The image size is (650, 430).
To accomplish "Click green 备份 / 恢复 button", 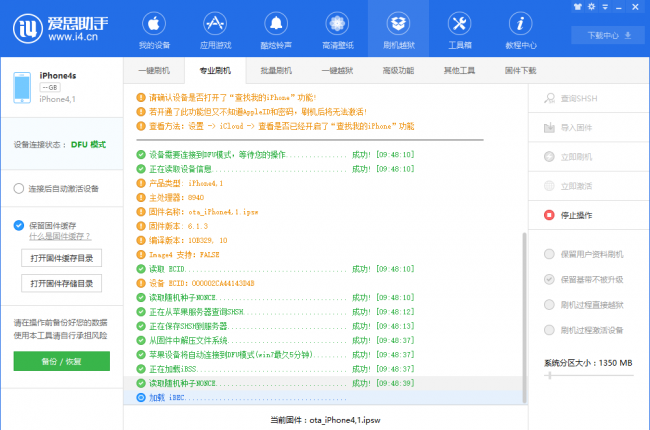I will (61, 361).
